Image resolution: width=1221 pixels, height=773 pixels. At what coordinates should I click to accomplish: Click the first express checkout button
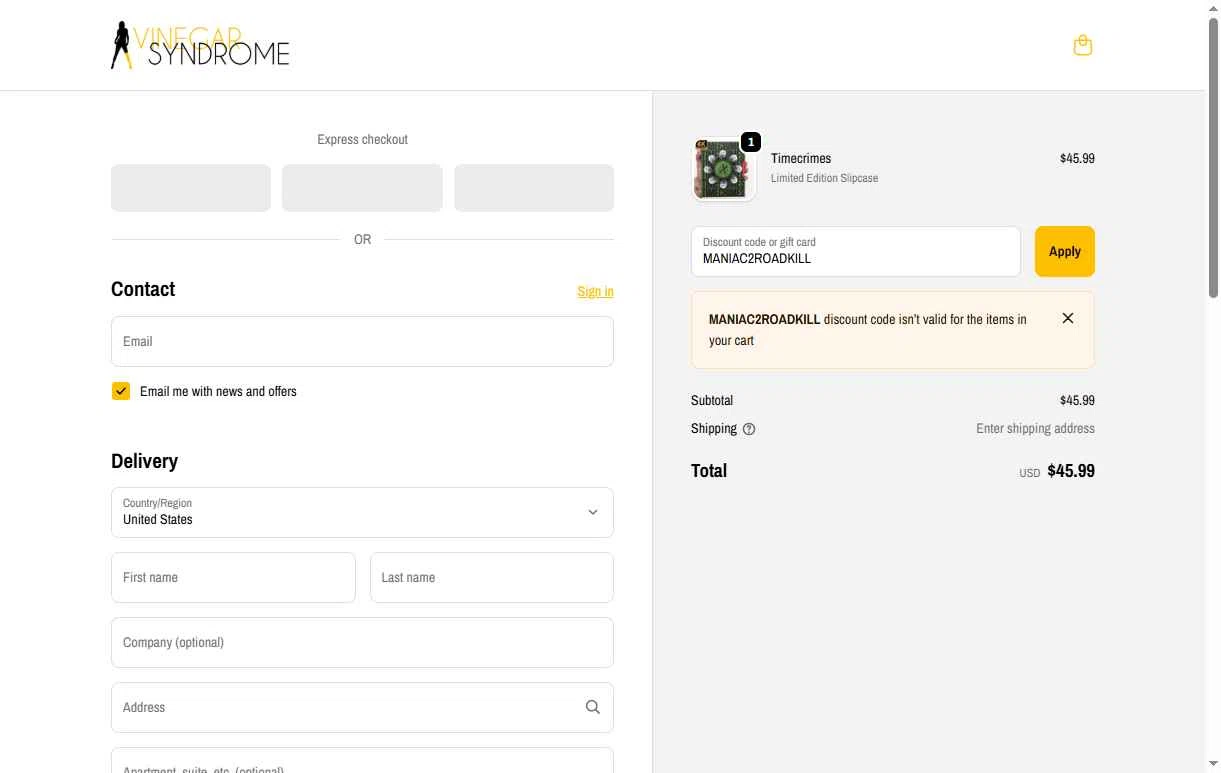191,188
